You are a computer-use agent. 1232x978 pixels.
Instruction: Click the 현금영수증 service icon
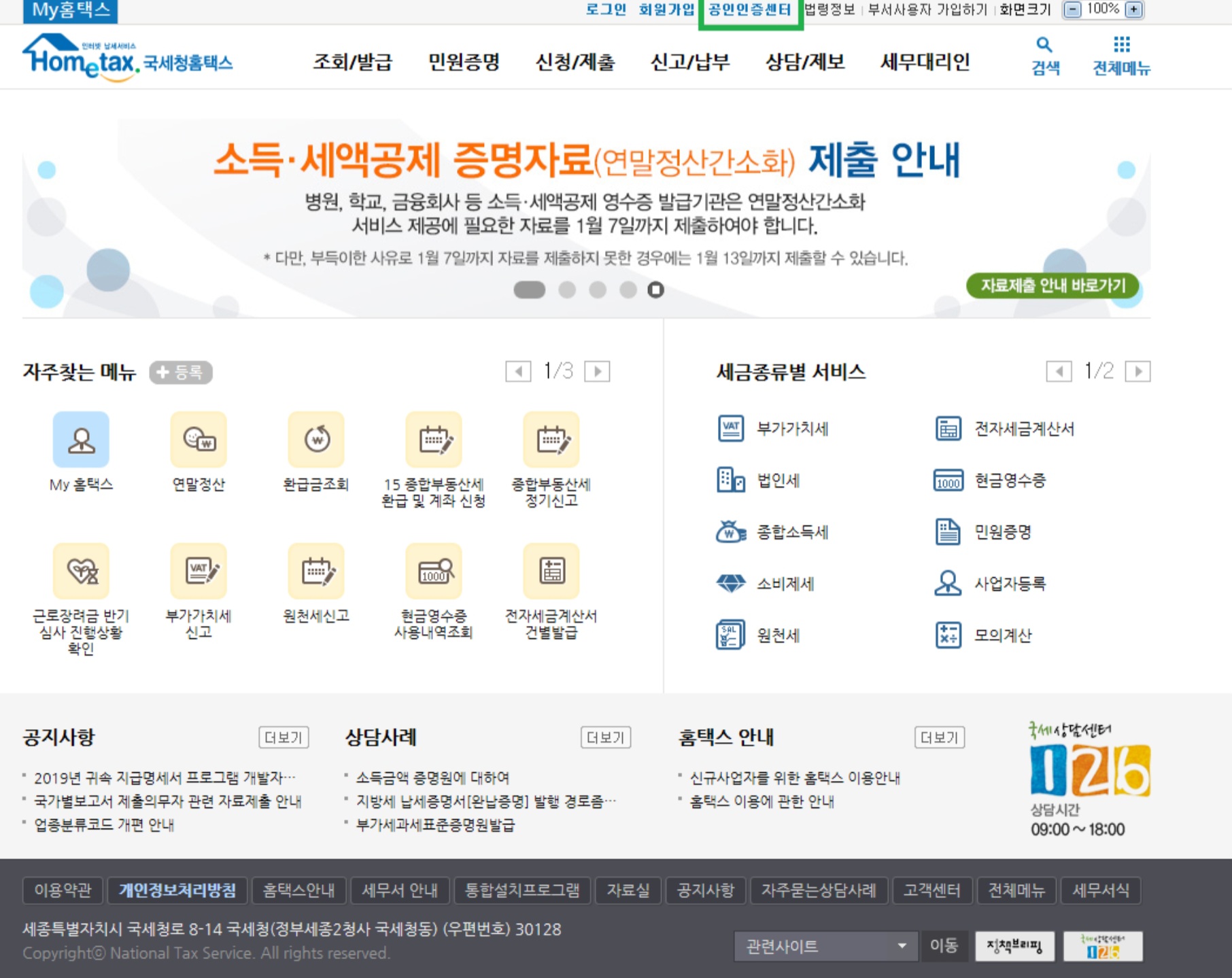coord(948,481)
